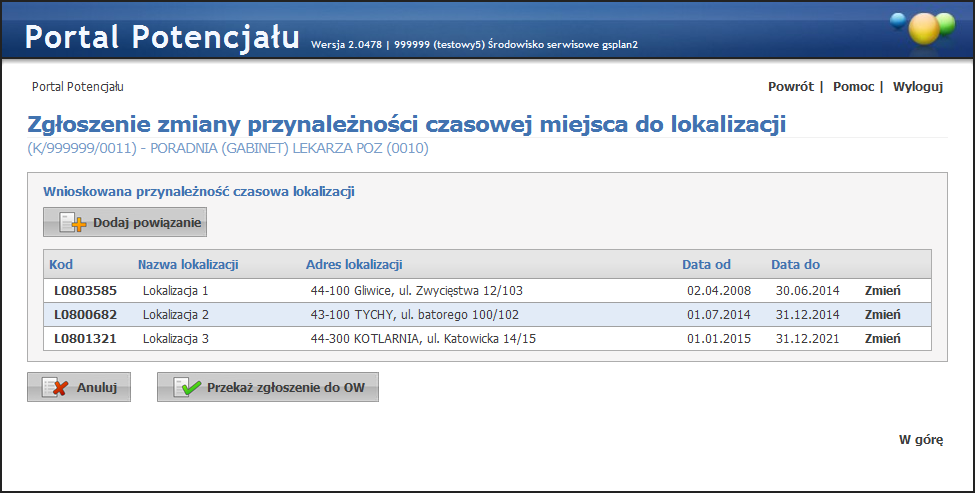Click the Nazwa lokalizacji column header
The height and width of the screenshot is (493, 975).
click(187, 265)
